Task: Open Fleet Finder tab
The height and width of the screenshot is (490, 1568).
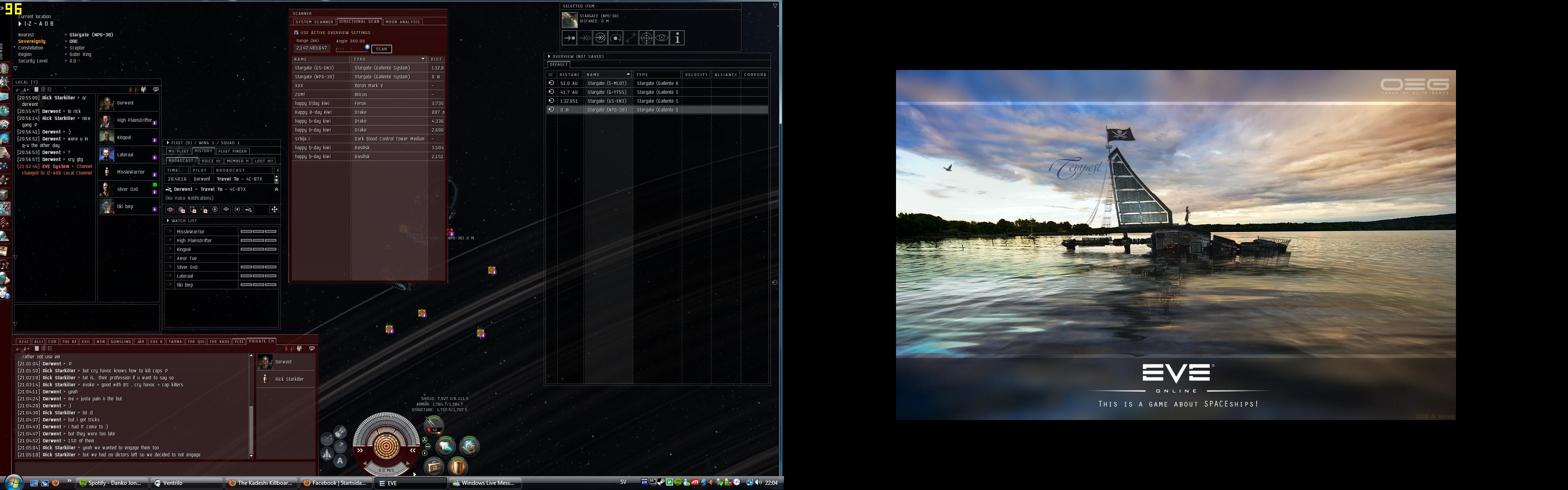Action: click(232, 151)
